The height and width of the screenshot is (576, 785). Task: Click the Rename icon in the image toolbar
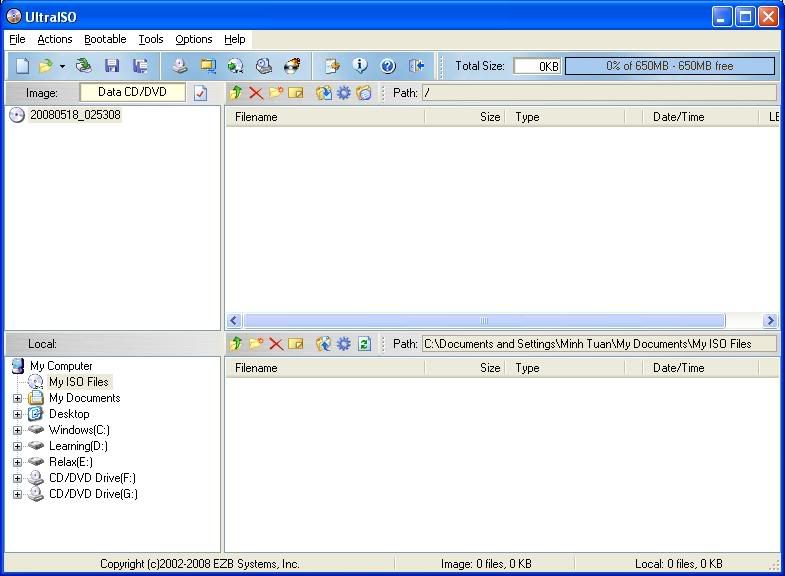[296, 93]
